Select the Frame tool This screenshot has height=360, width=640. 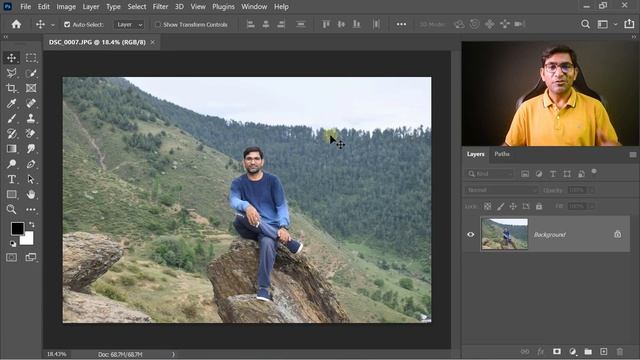point(31,88)
